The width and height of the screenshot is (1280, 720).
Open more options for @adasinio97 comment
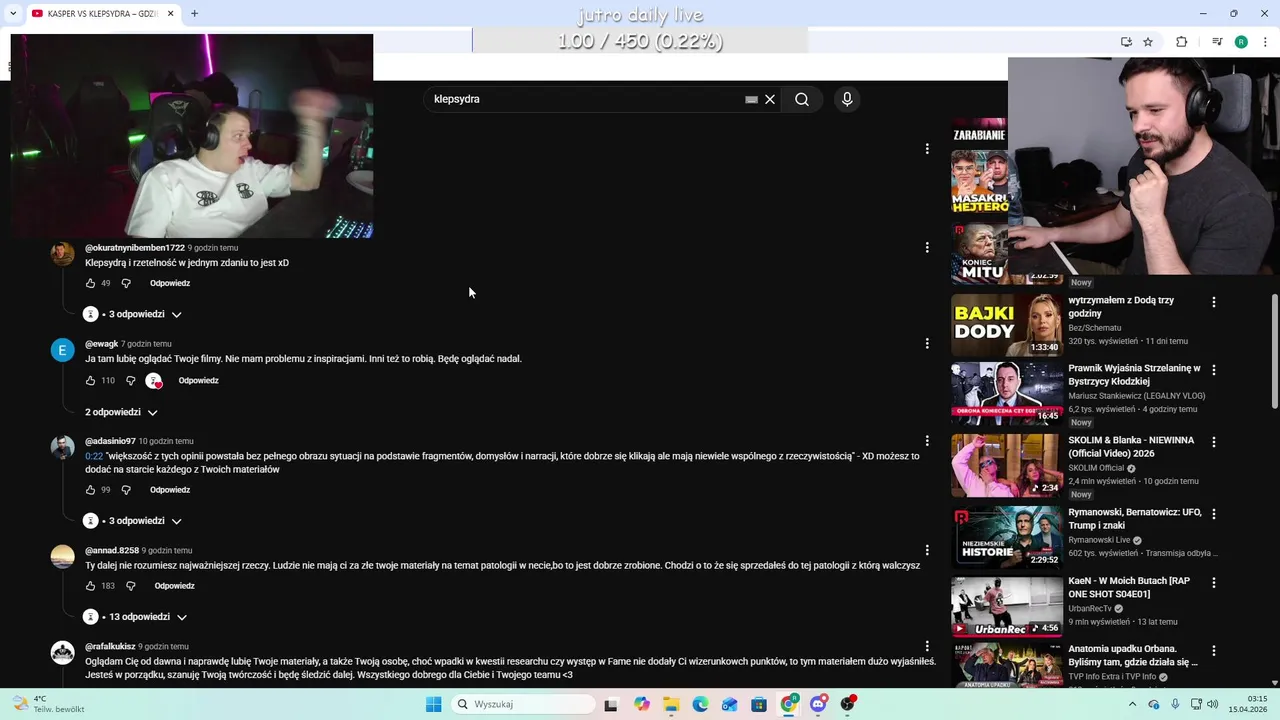[x=927, y=440]
